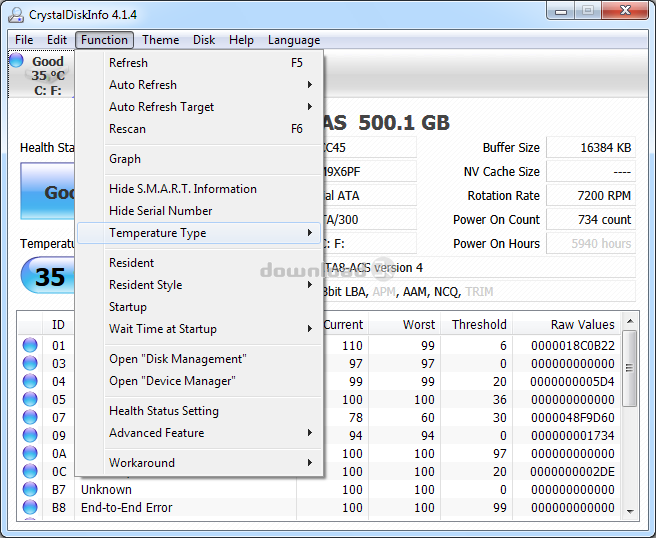The height and width of the screenshot is (538, 656).
Task: Click the app icon in the title bar
Action: pyautogui.click(x=15, y=13)
